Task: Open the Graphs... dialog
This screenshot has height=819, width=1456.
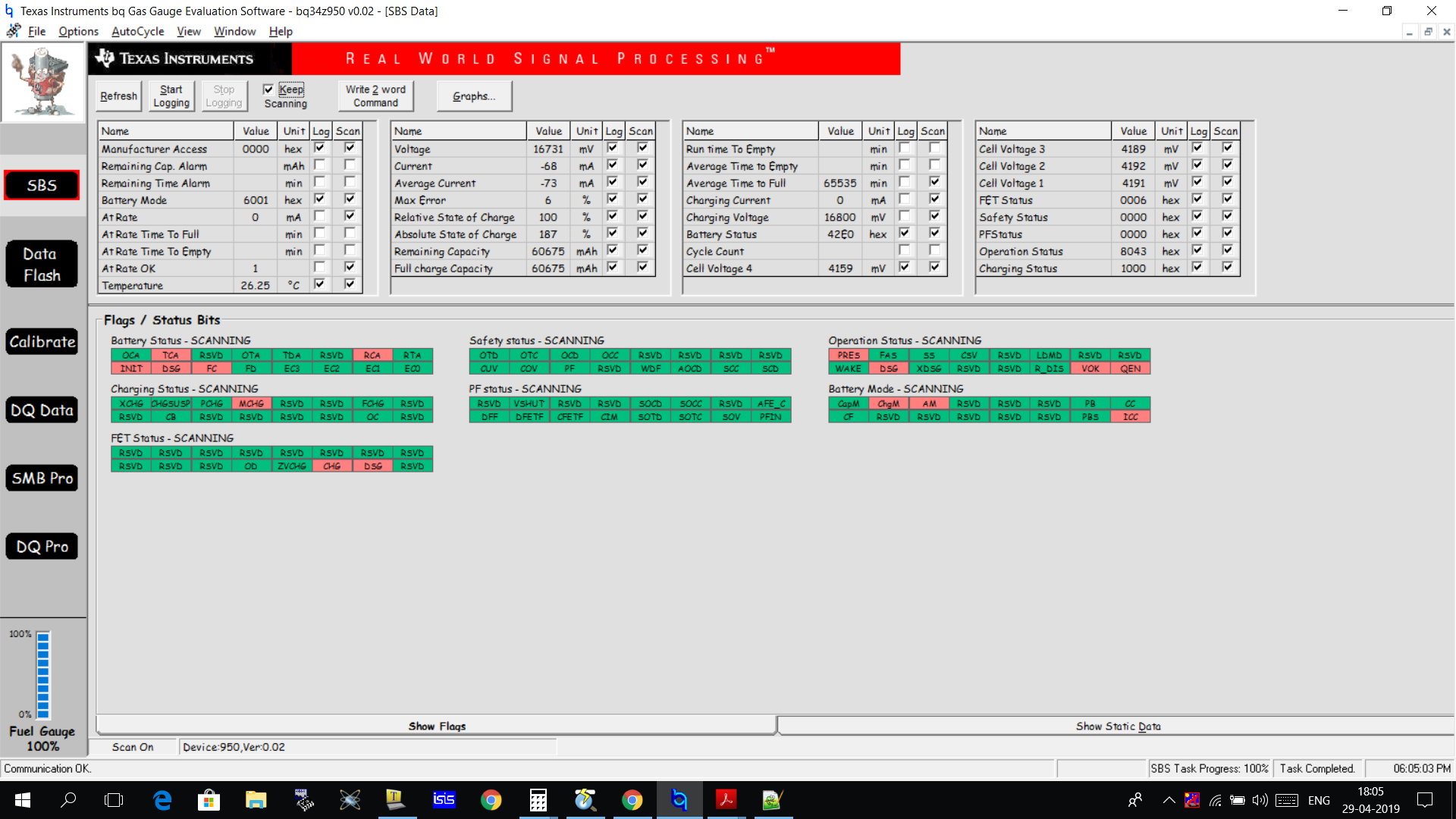Action: click(x=474, y=96)
